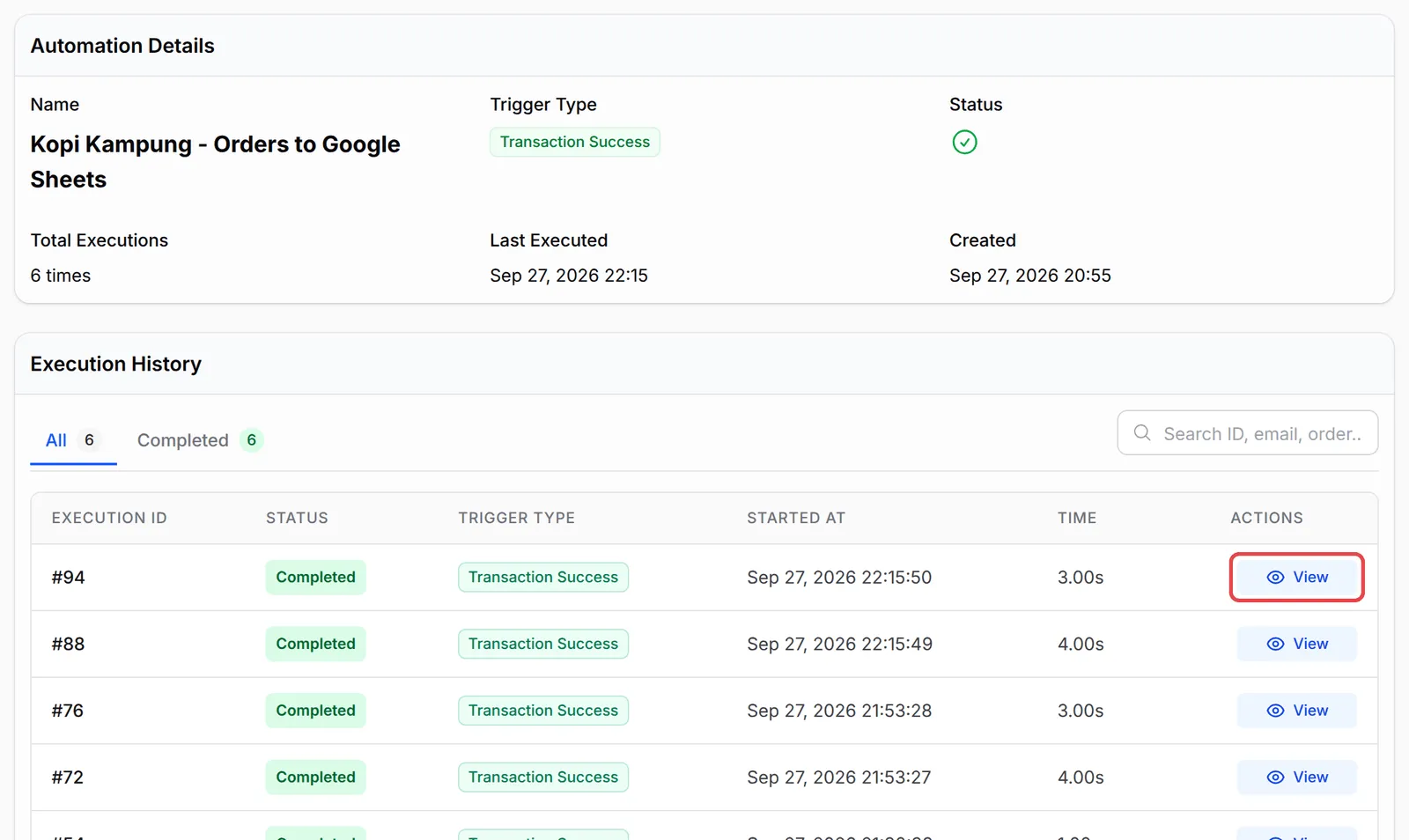Click the TRIGGER TYPE column header

tap(516, 518)
